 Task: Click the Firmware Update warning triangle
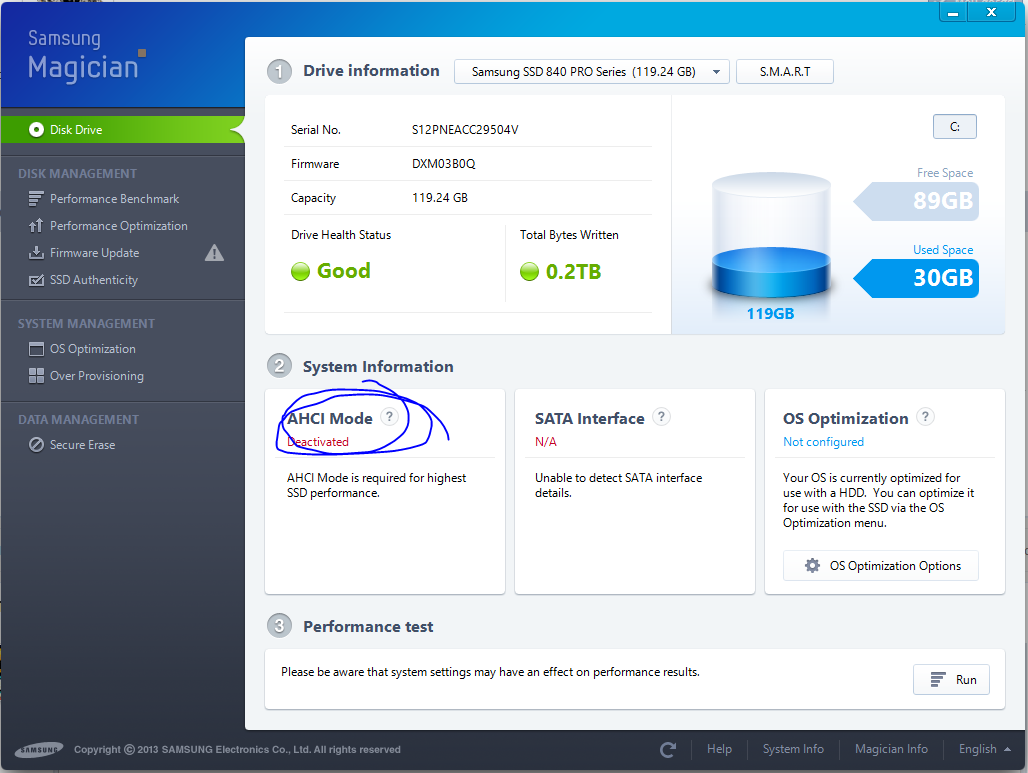(214, 252)
